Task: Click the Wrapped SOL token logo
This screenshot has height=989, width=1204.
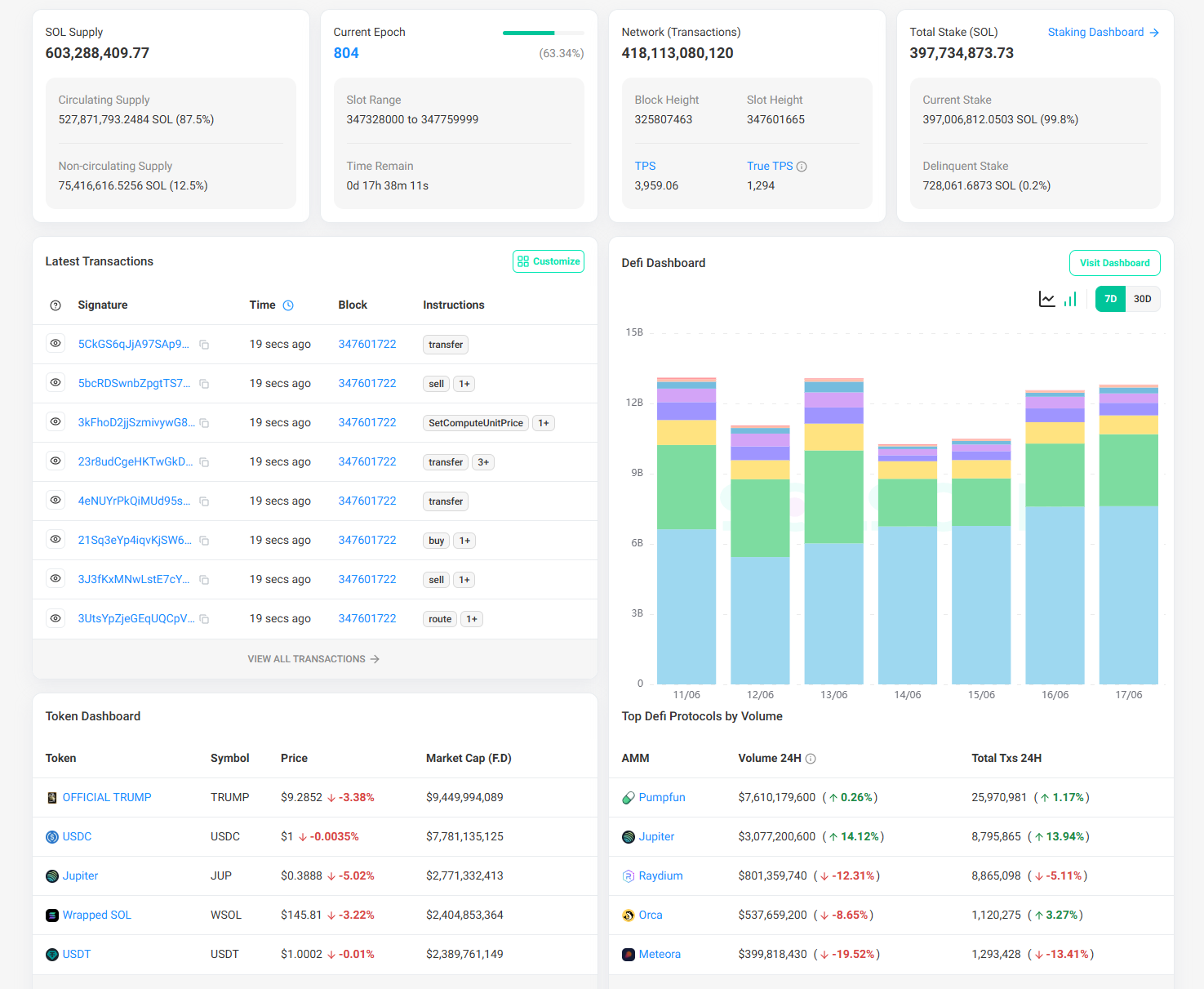Action: point(52,915)
